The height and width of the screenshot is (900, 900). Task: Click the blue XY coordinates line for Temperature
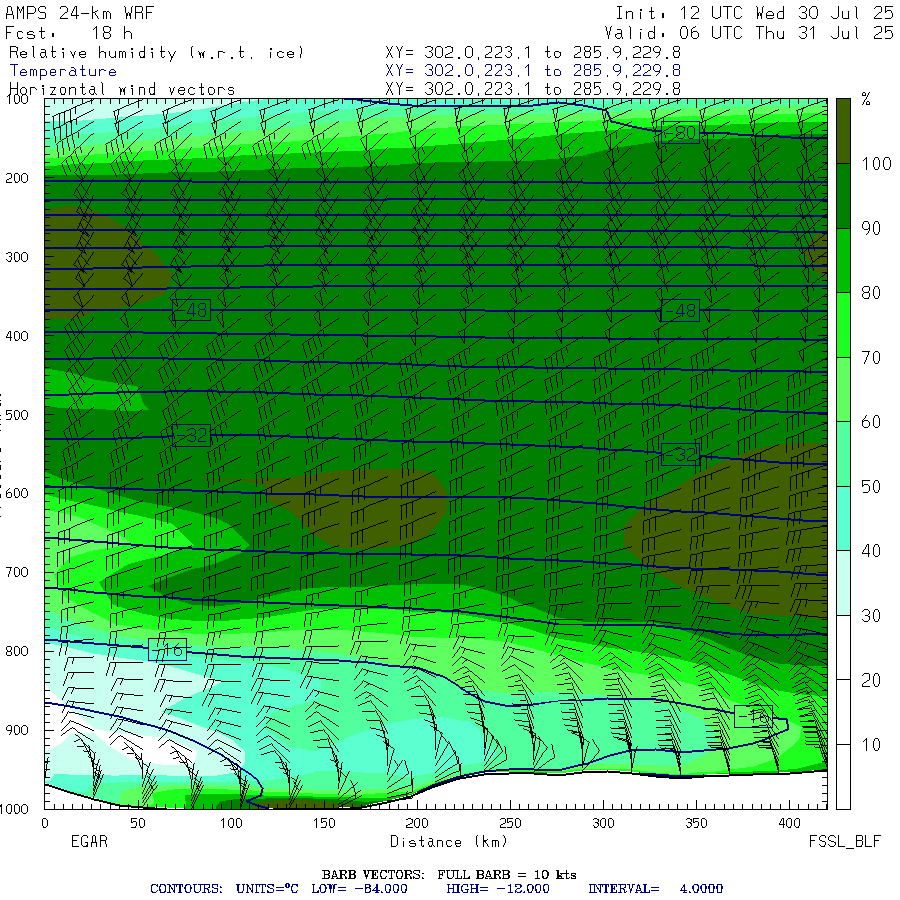[x=533, y=71]
